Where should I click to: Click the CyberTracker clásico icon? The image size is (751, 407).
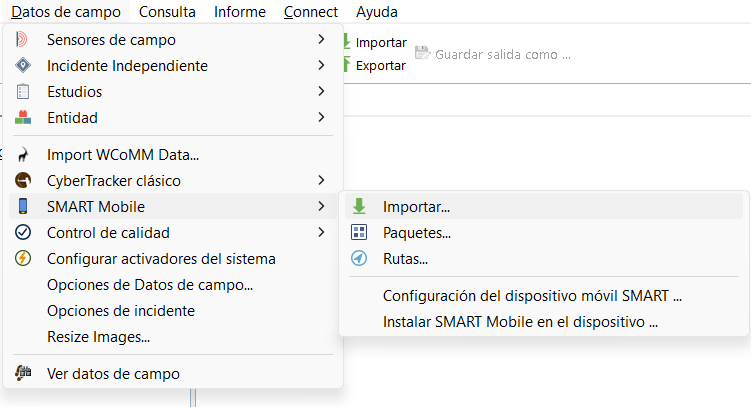[x=23, y=181]
